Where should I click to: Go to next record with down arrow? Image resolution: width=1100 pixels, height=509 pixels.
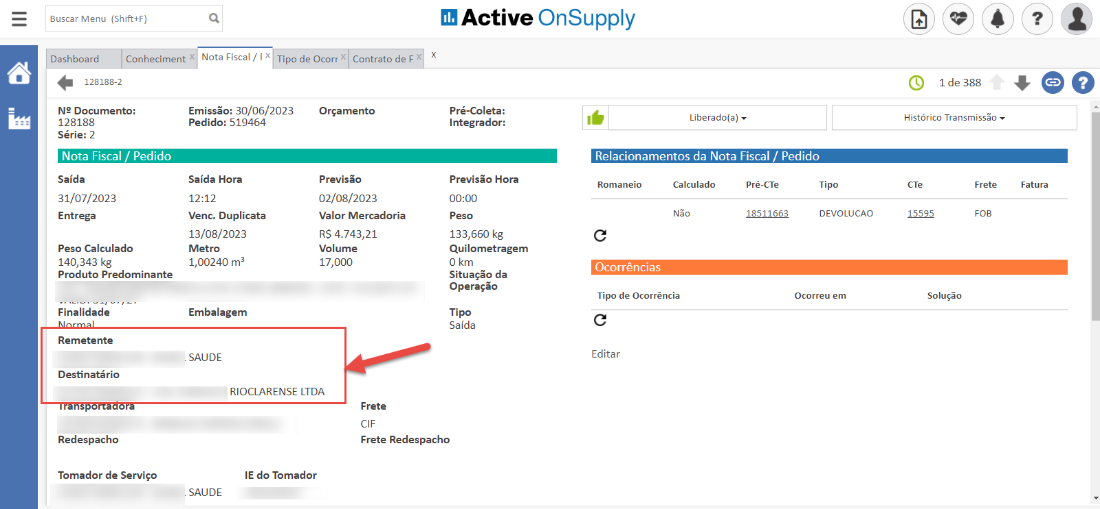[x=1022, y=83]
